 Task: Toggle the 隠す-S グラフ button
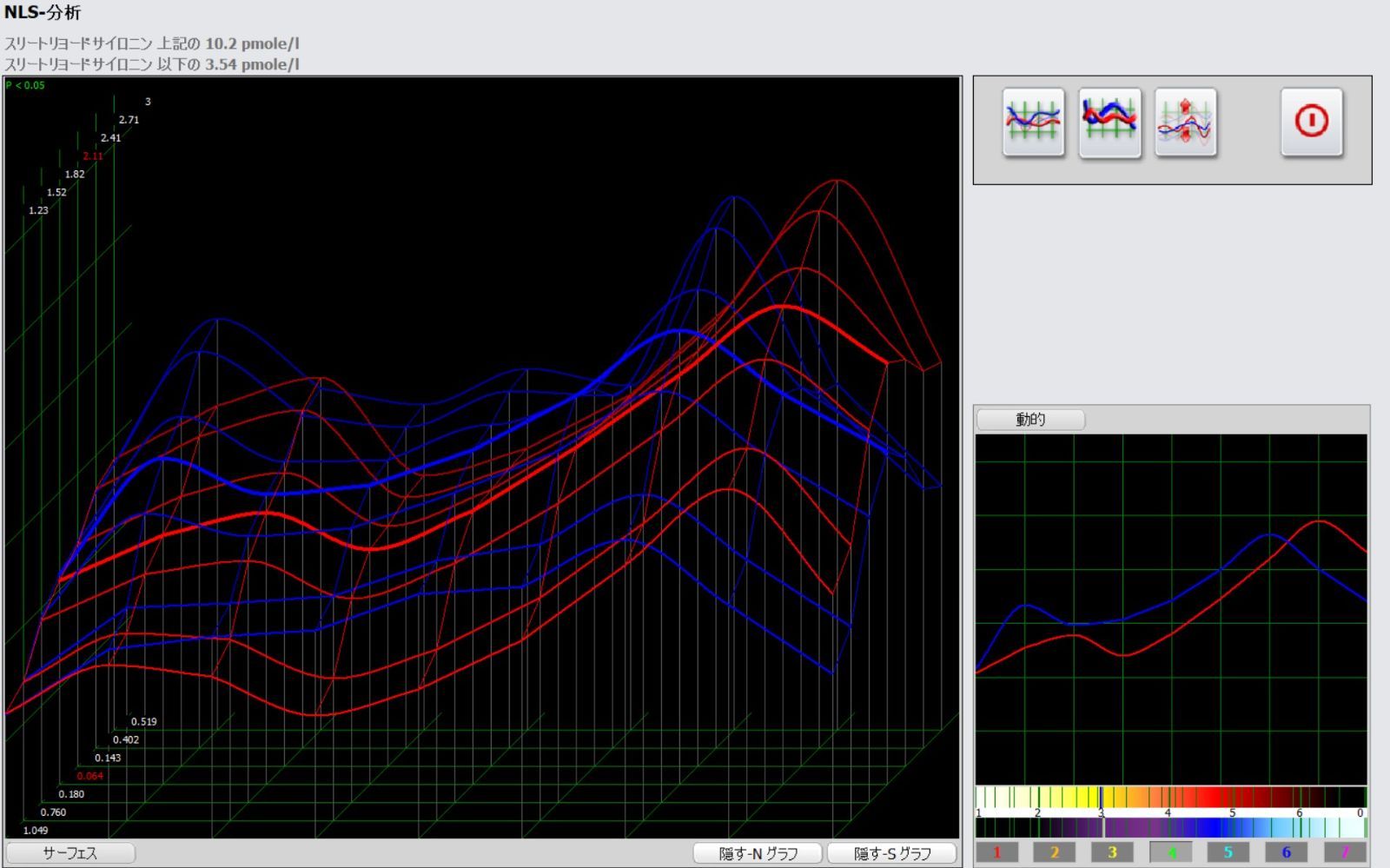[x=892, y=853]
